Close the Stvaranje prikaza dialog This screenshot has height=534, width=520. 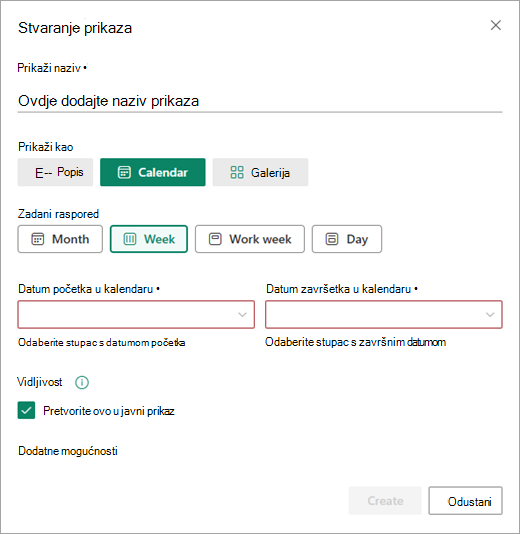point(495,25)
